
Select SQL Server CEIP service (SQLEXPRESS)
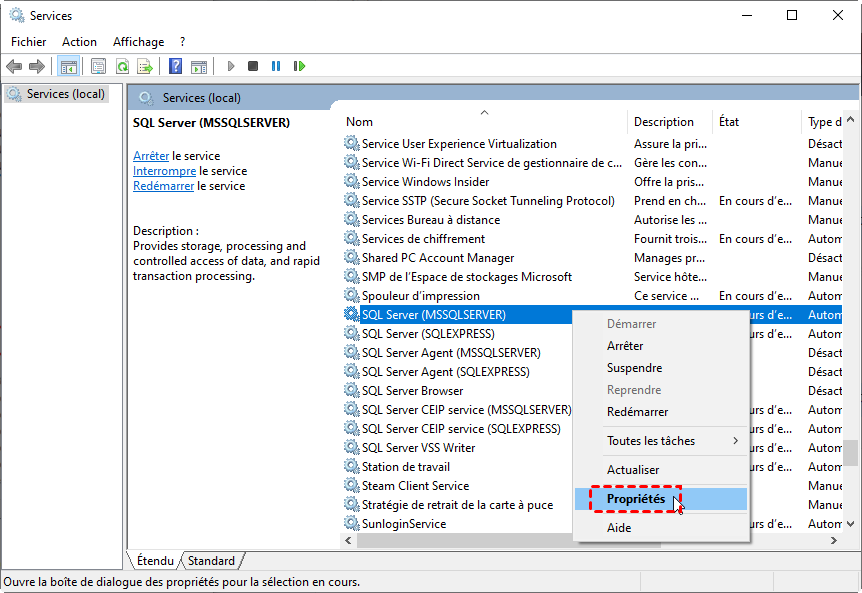457,428
